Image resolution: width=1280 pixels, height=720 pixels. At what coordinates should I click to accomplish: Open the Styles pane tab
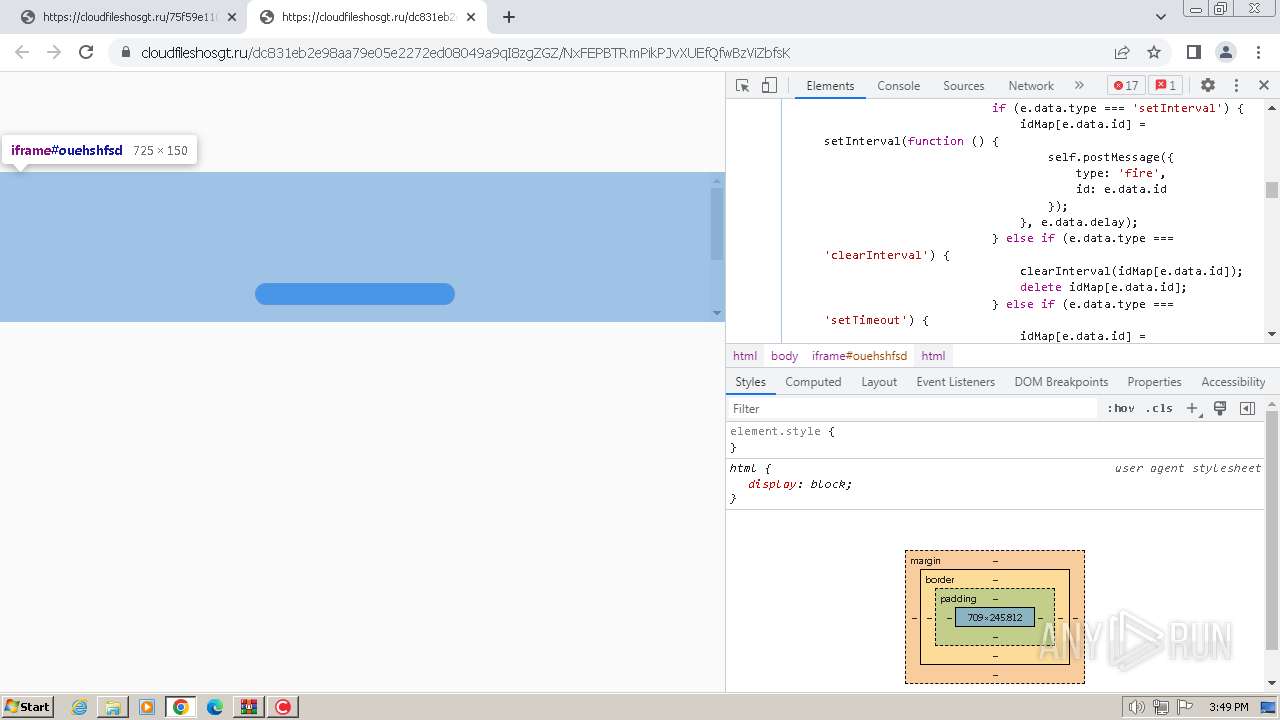750,382
